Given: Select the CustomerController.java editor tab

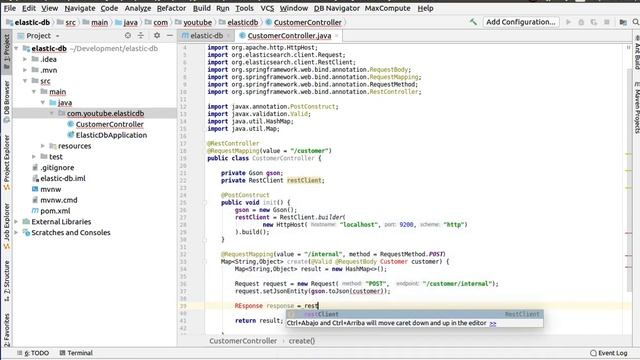Looking at the screenshot, I should (289, 36).
